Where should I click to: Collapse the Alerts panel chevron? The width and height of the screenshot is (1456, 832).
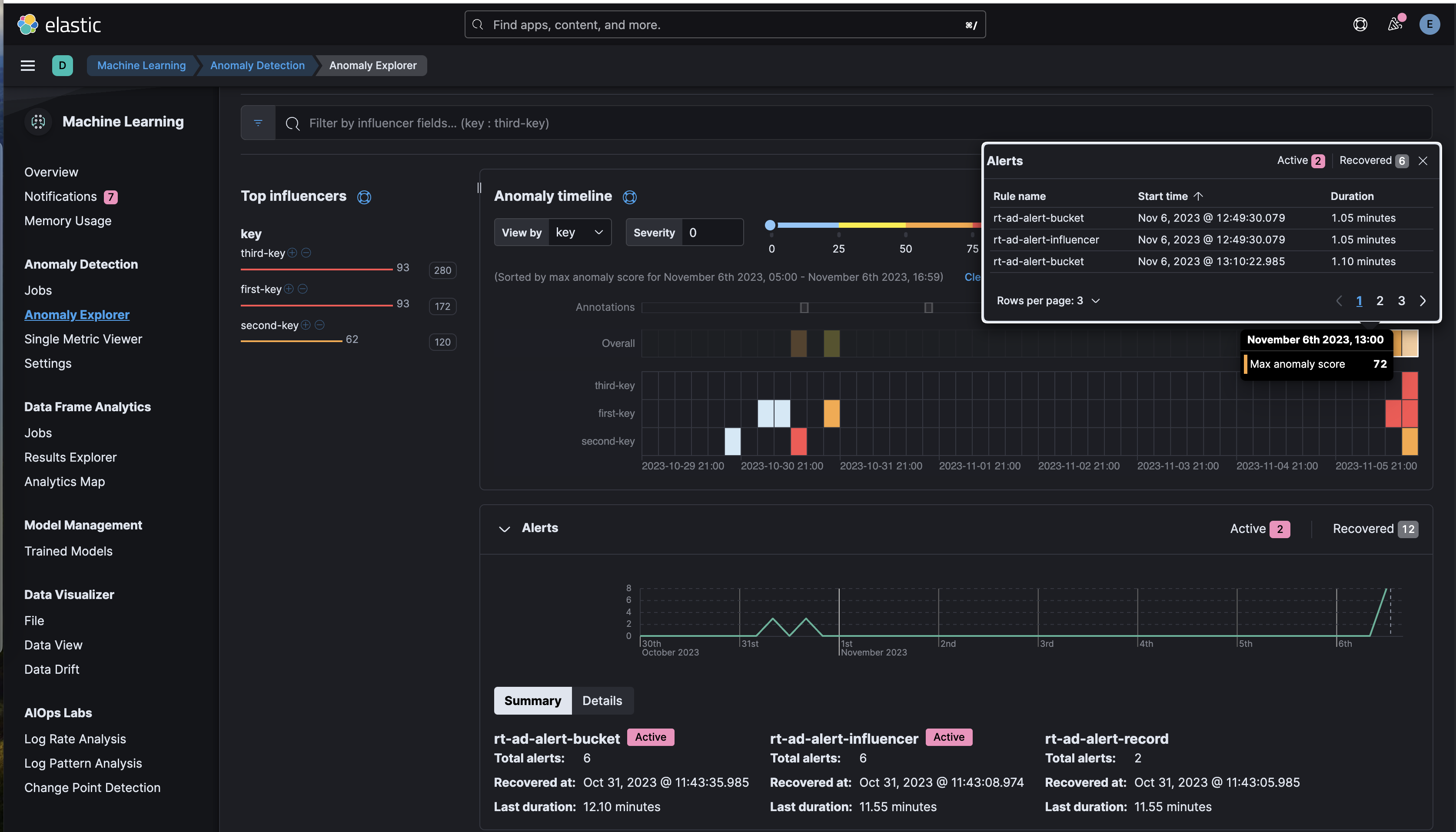[x=504, y=529]
